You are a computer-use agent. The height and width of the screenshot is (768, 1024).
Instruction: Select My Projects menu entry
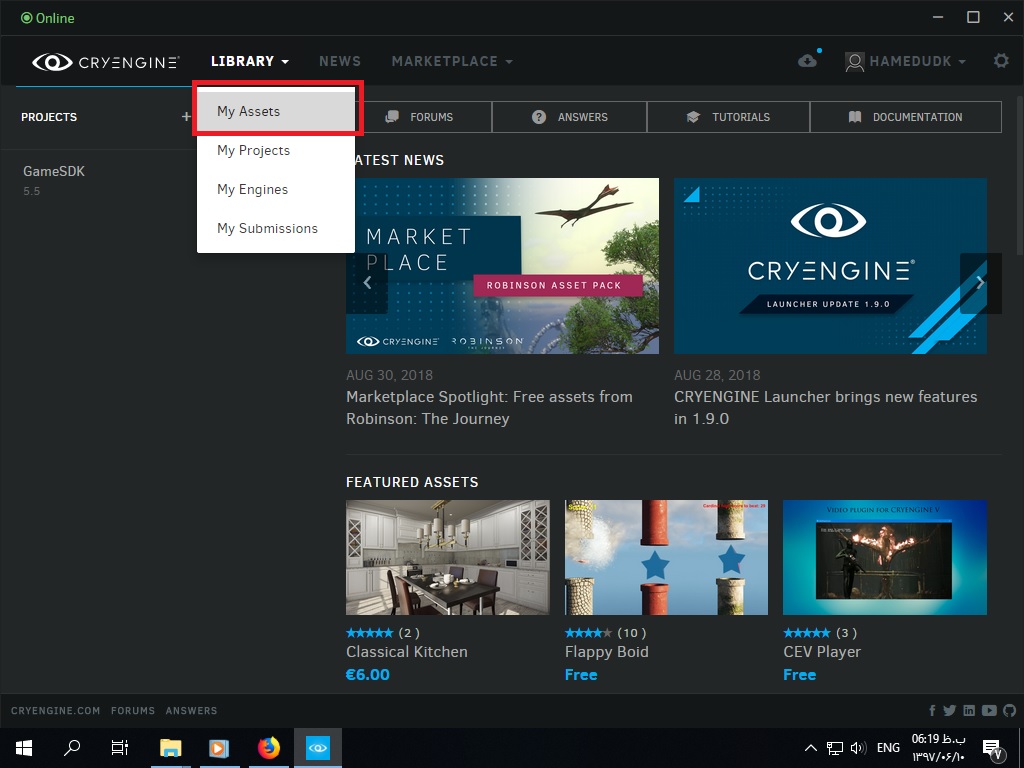pos(276,150)
